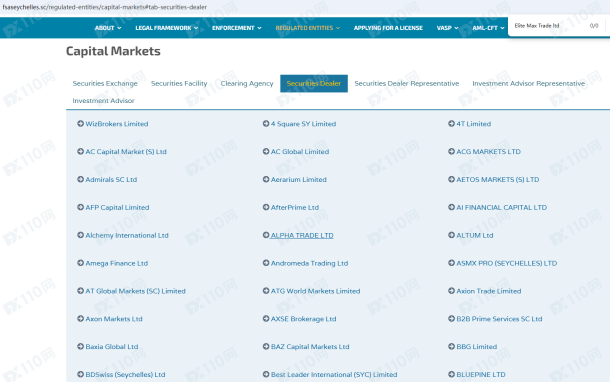Switch to Securities Dealer Representative tab
This screenshot has height=382, width=610.
point(407,83)
